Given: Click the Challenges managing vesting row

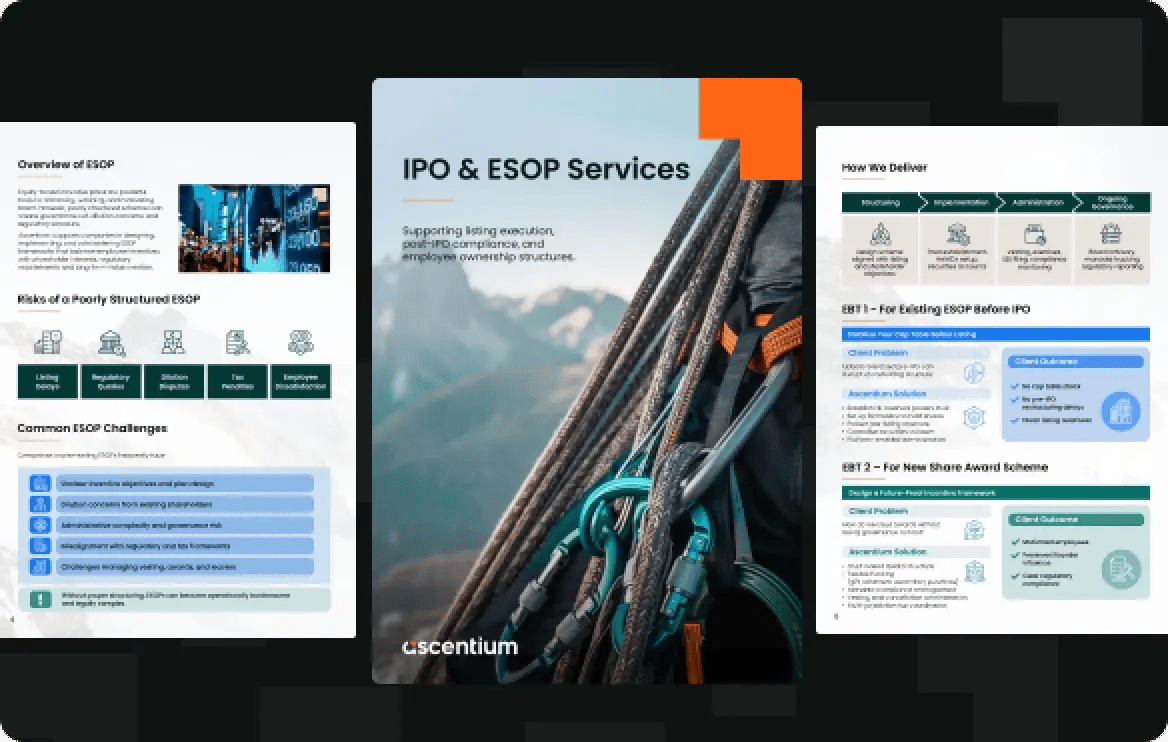Looking at the screenshot, I should 185,567.
